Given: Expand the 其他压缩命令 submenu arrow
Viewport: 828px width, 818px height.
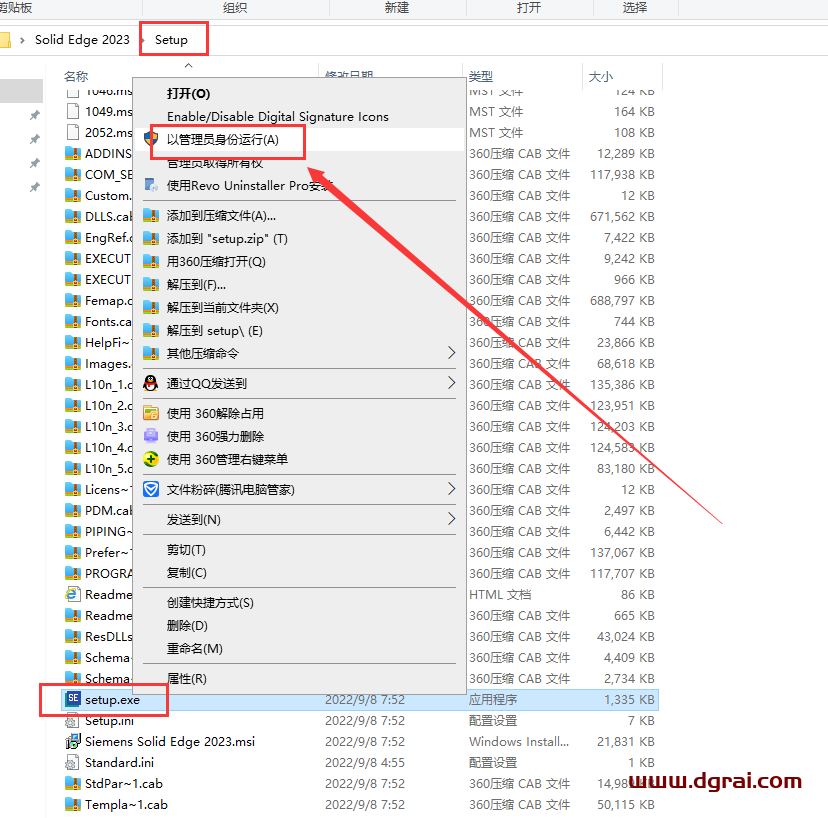Looking at the screenshot, I should pos(451,353).
